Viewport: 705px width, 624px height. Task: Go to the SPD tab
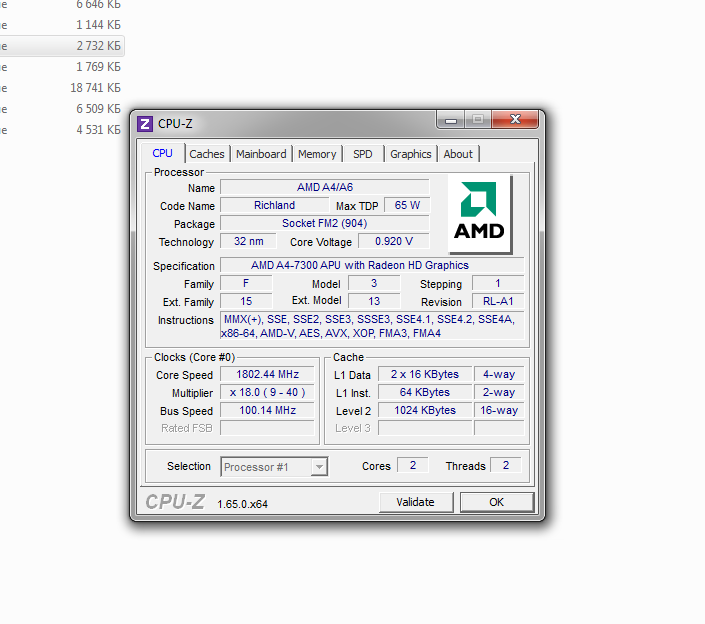pos(362,154)
